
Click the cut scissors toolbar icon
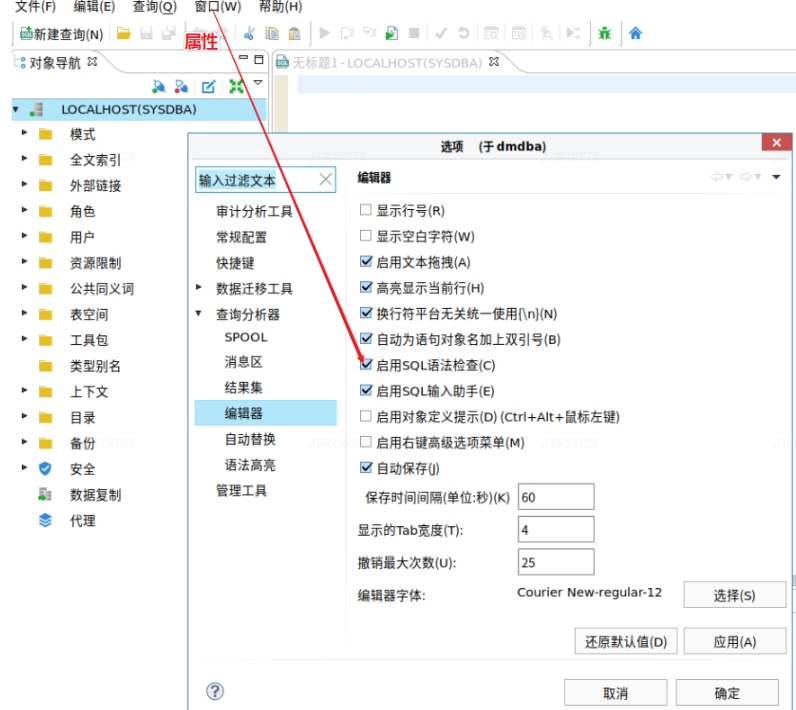249,33
